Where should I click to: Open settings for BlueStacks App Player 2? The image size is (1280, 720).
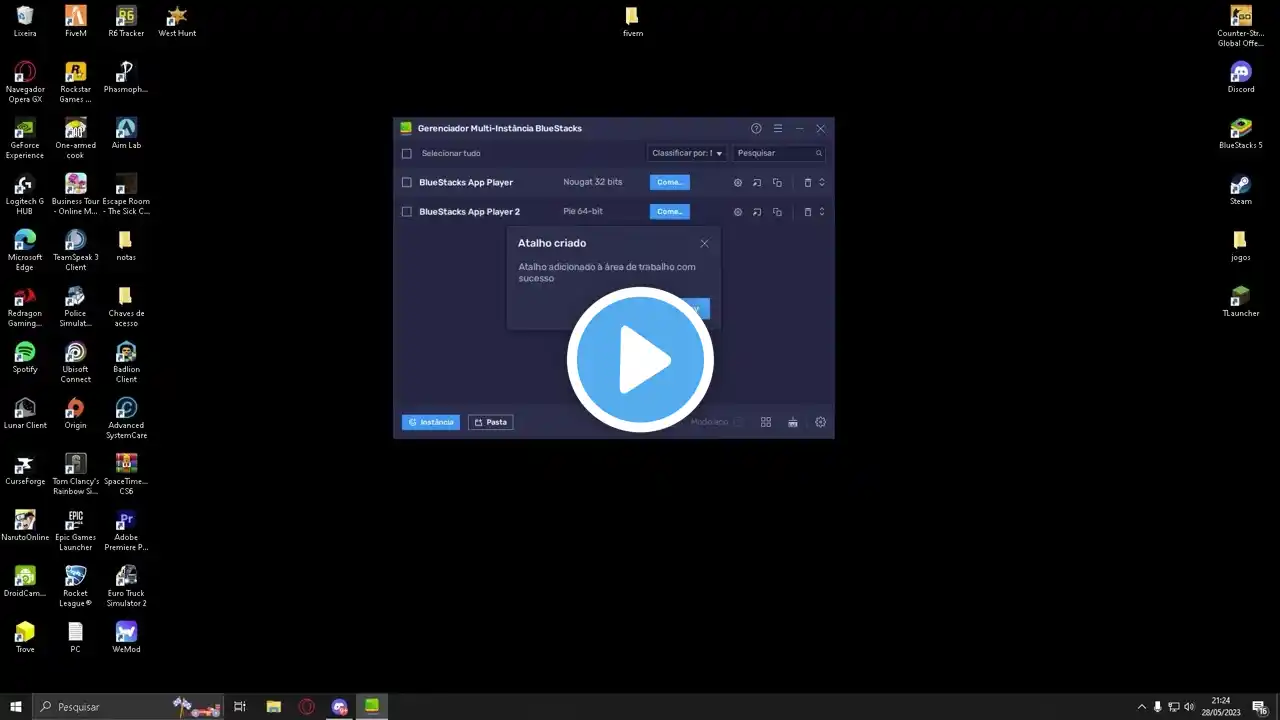tap(738, 212)
